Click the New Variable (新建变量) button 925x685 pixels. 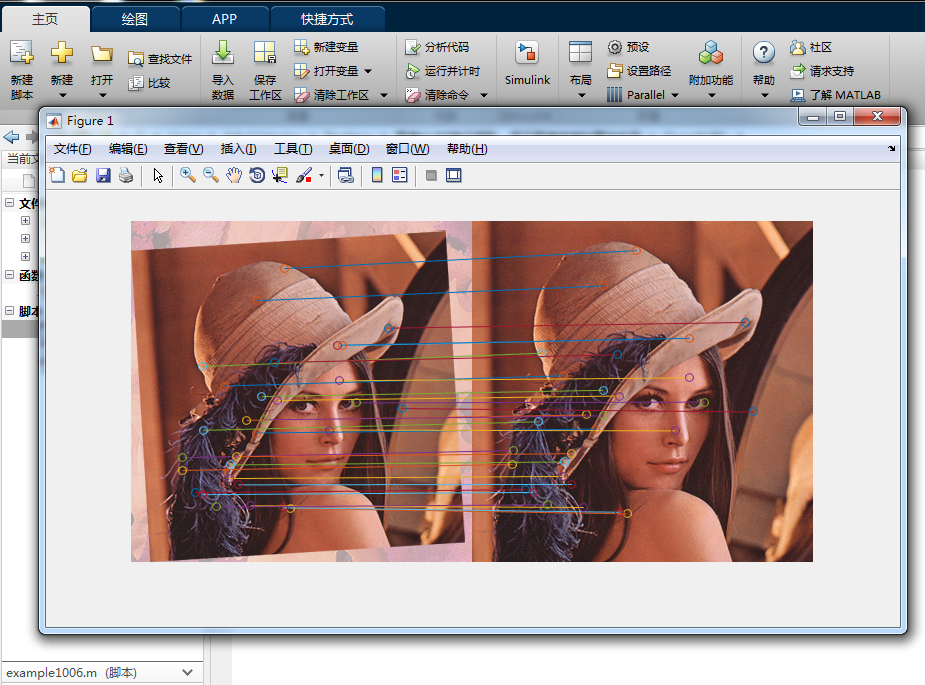click(326, 47)
